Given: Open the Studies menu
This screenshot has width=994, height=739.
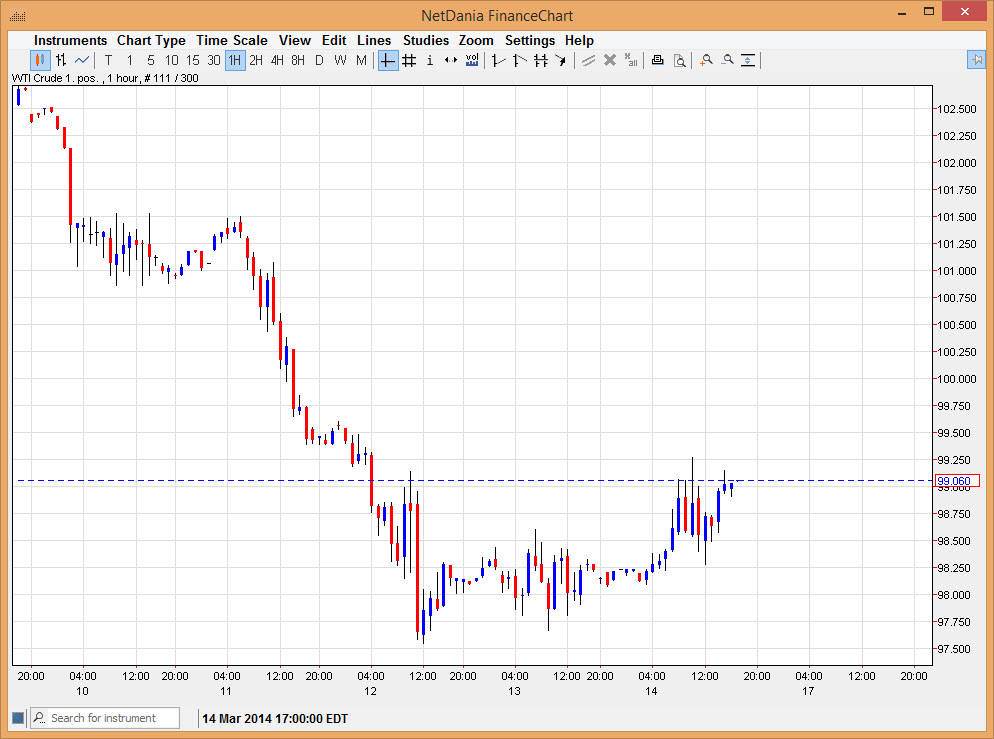Looking at the screenshot, I should point(426,40).
